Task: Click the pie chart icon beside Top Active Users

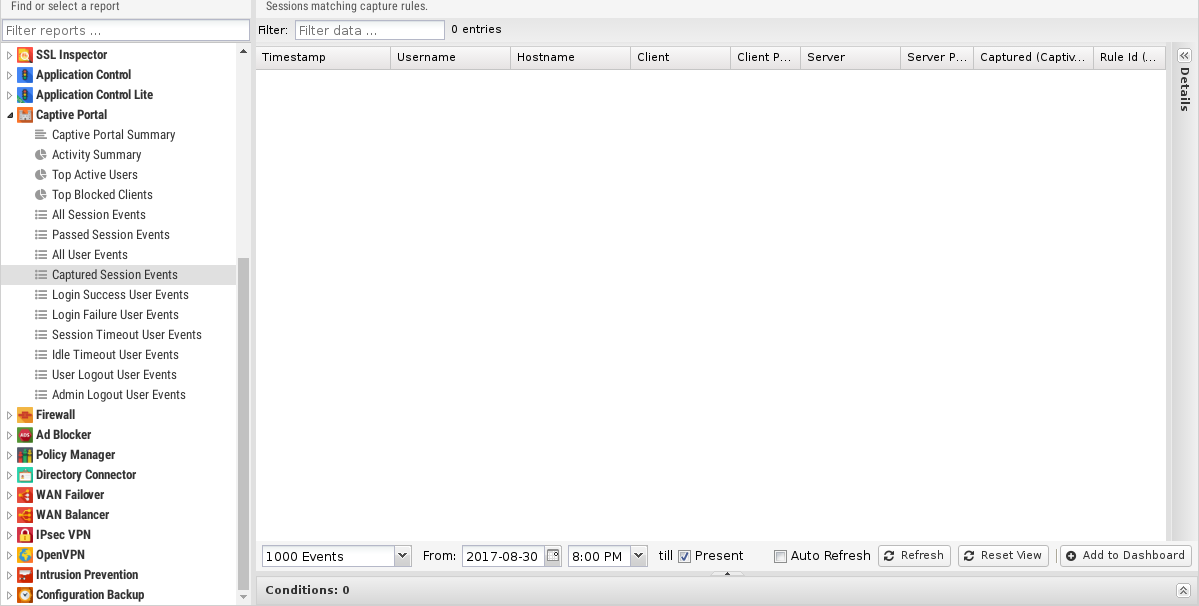Action: point(41,174)
